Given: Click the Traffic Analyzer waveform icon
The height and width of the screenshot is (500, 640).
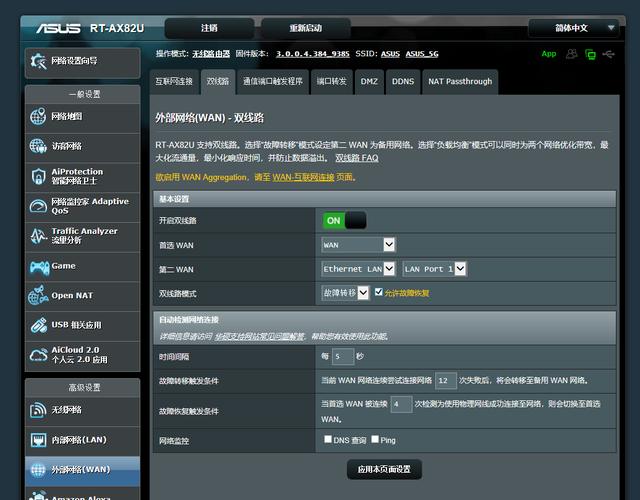Looking at the screenshot, I should click(38, 236).
